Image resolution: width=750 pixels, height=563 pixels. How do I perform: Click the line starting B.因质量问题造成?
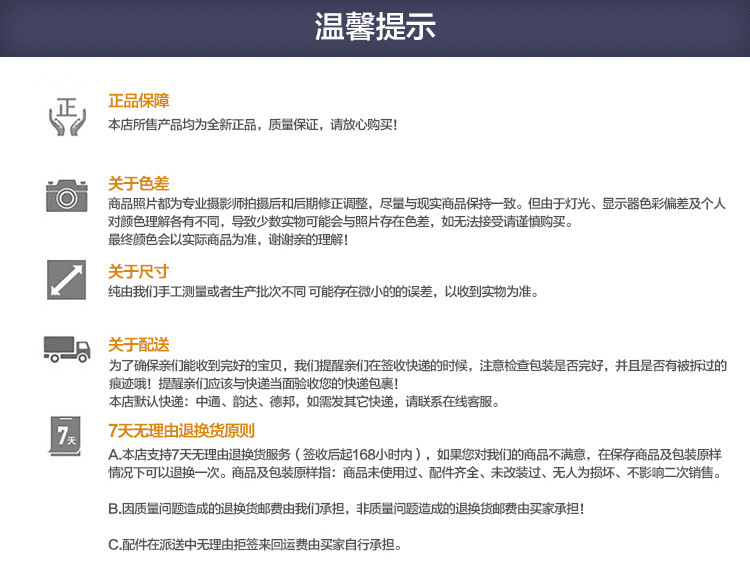tap(346, 508)
